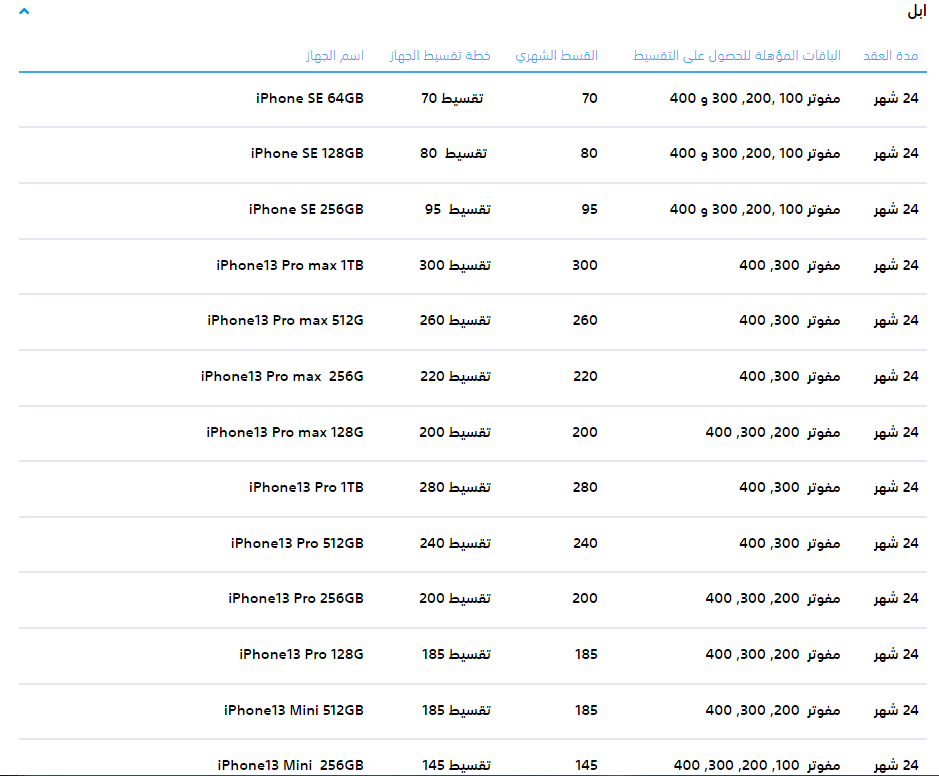Select the iPhone13 Pro max 512G device name

coord(285,320)
